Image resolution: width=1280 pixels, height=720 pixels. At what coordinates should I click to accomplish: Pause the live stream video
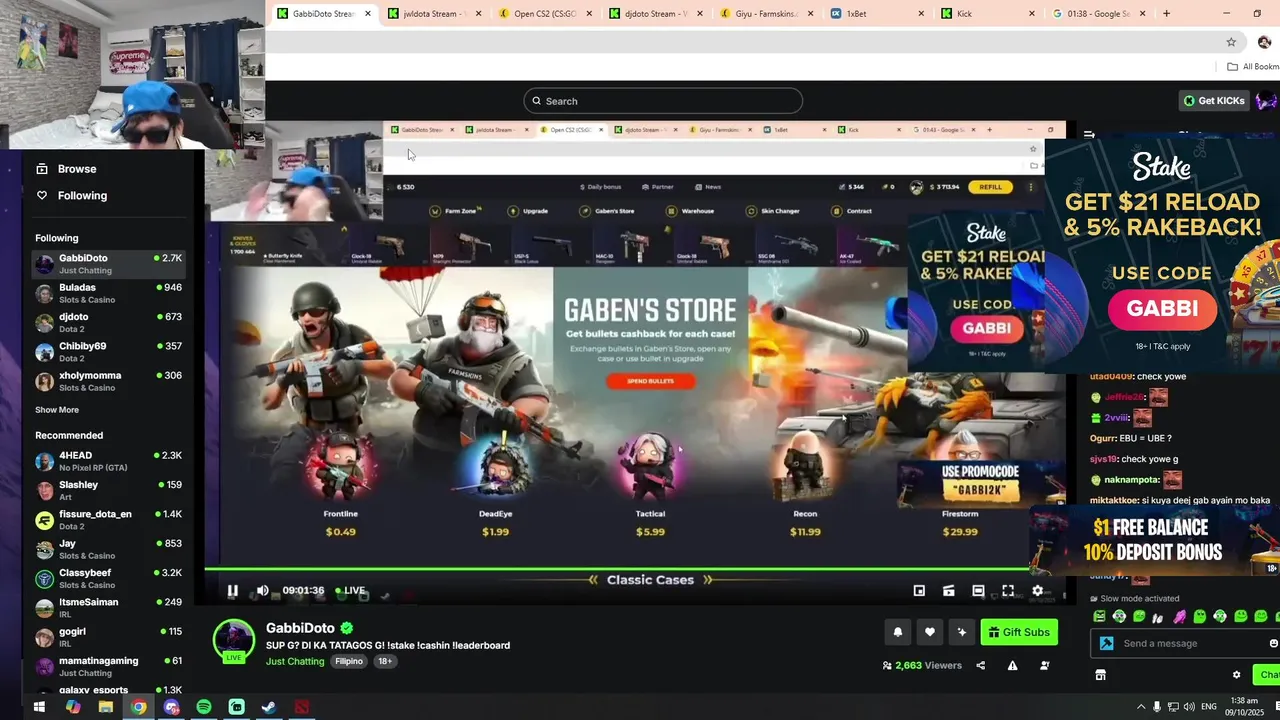[232, 591]
